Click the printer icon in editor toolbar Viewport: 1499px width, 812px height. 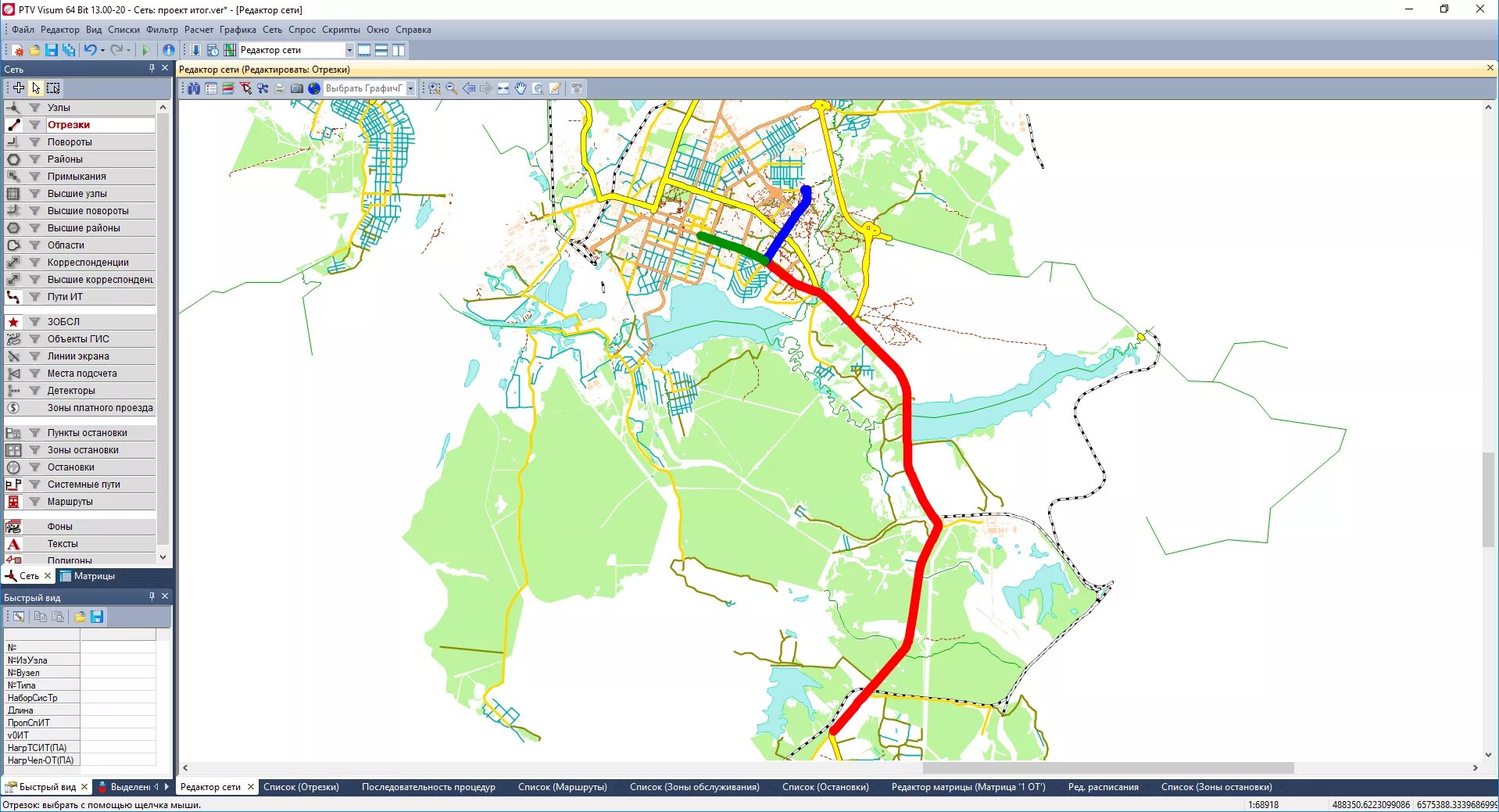click(280, 88)
